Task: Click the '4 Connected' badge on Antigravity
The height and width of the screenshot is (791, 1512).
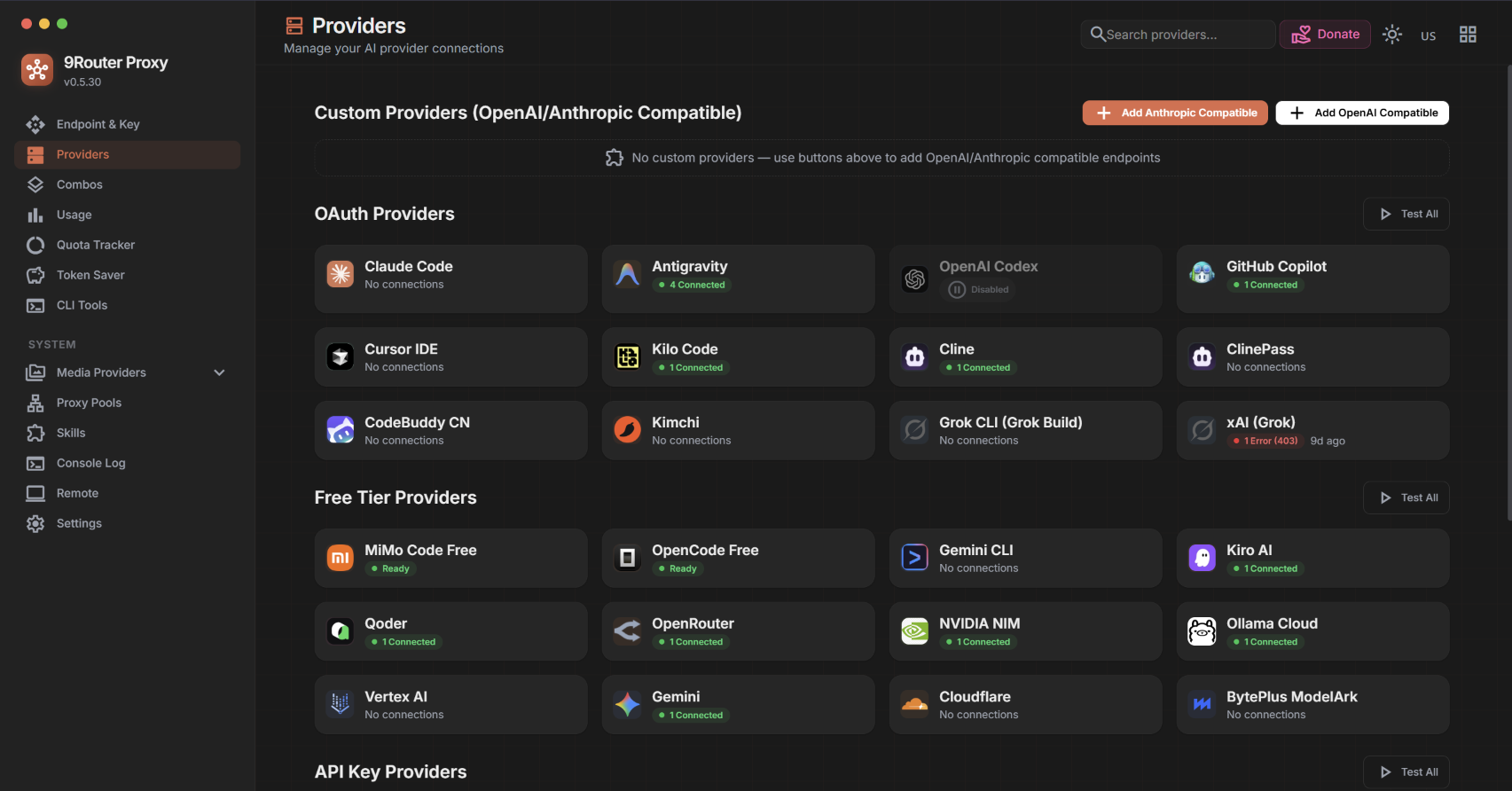Action: pyautogui.click(x=692, y=285)
